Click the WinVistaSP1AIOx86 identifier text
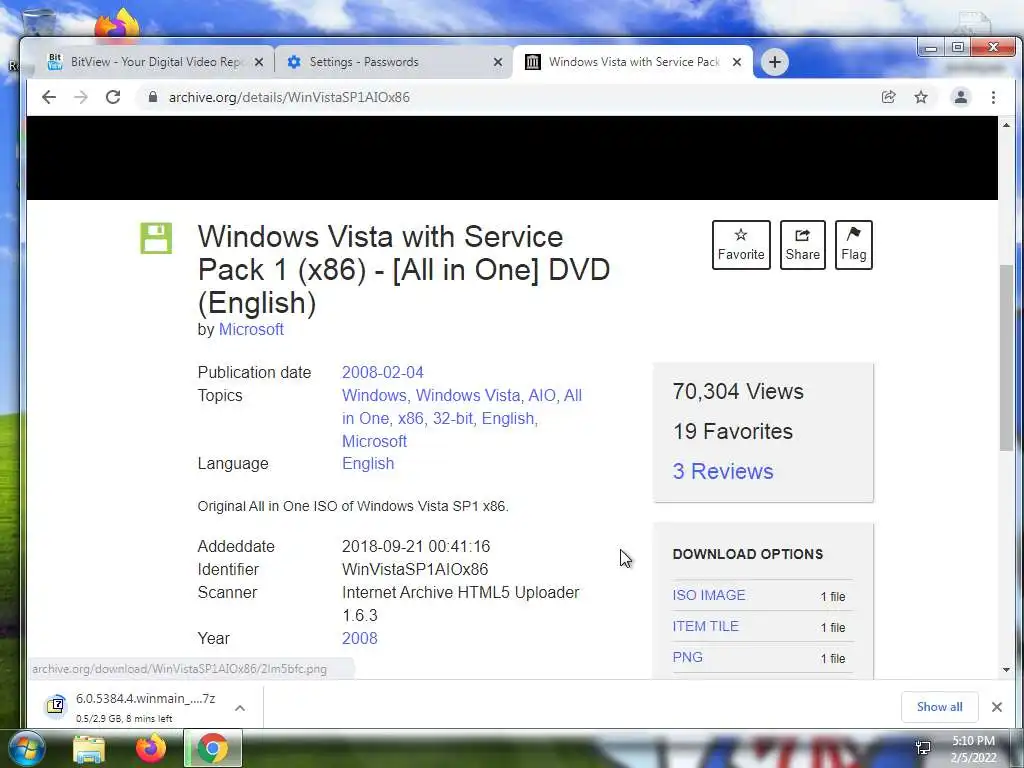The image size is (1024, 768). (415, 569)
